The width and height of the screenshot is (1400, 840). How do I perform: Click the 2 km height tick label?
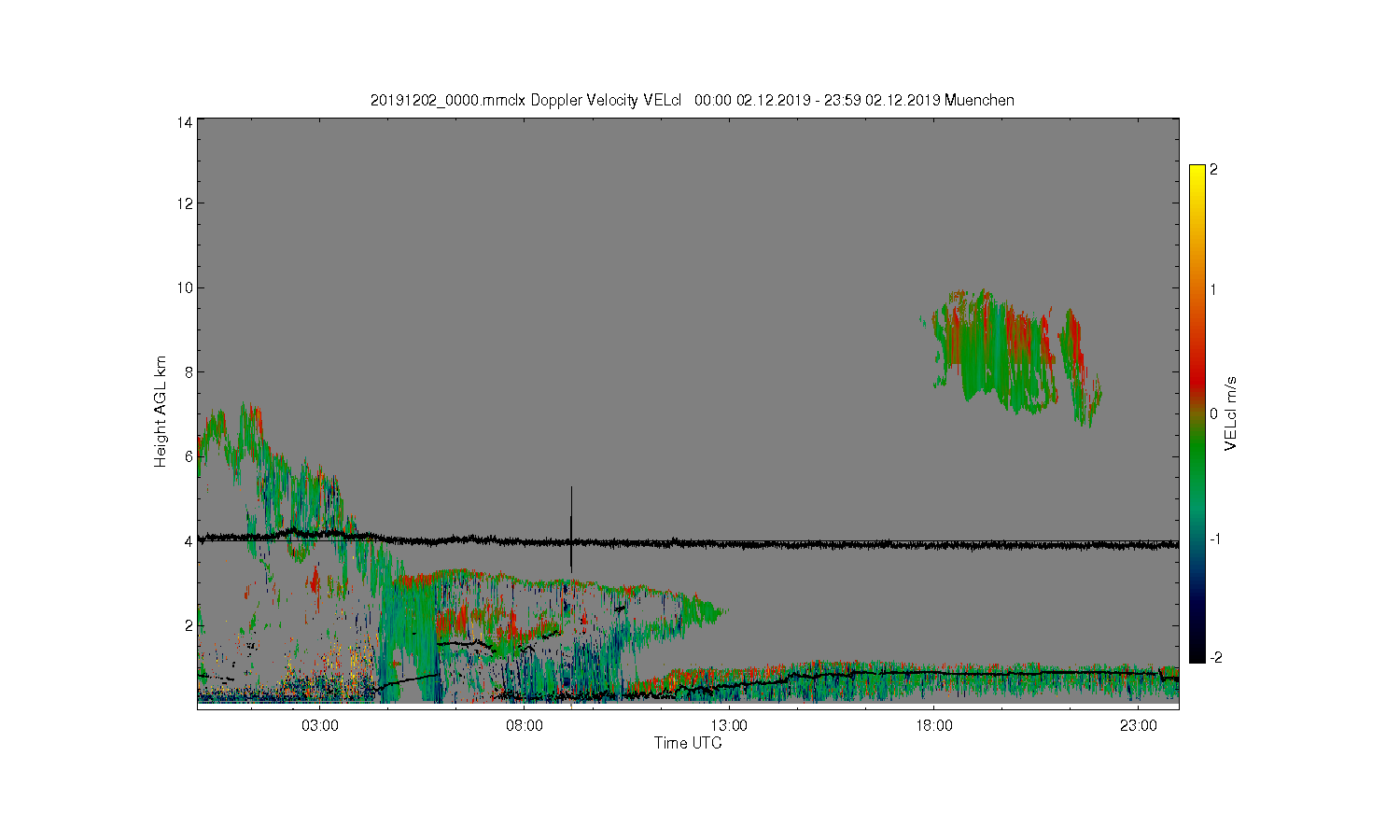click(189, 625)
